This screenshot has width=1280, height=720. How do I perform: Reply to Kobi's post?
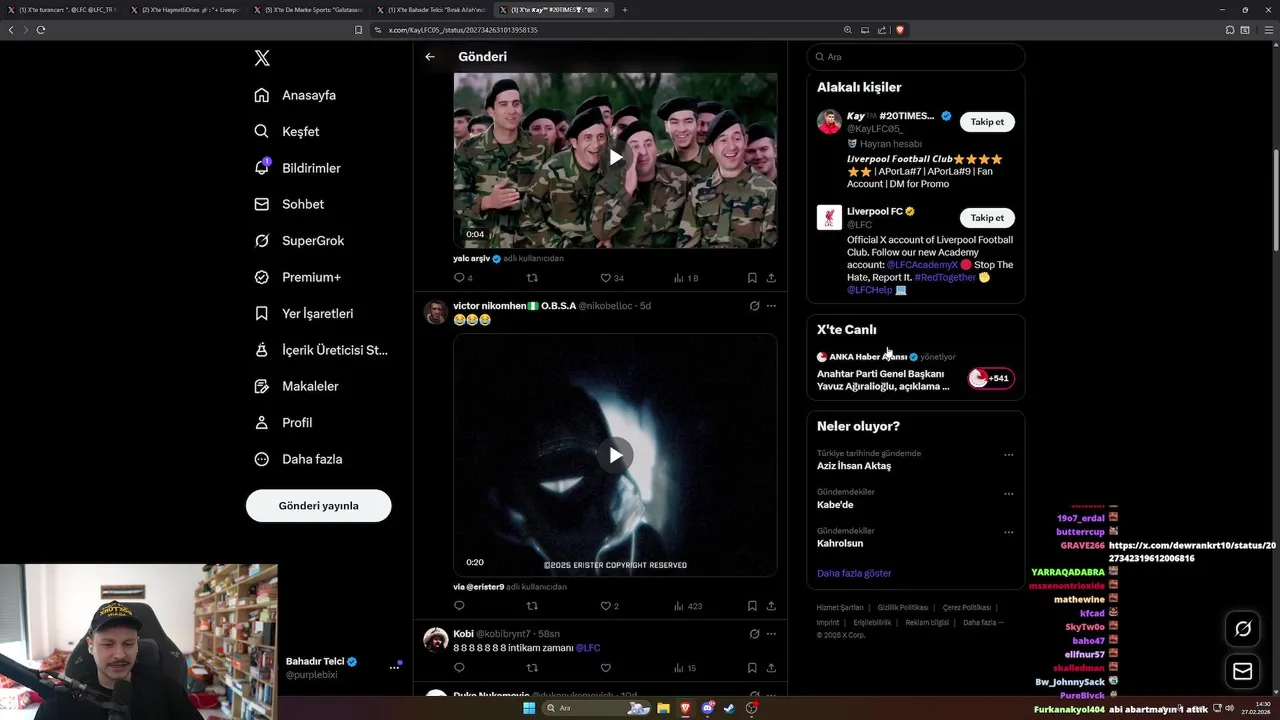click(x=460, y=668)
